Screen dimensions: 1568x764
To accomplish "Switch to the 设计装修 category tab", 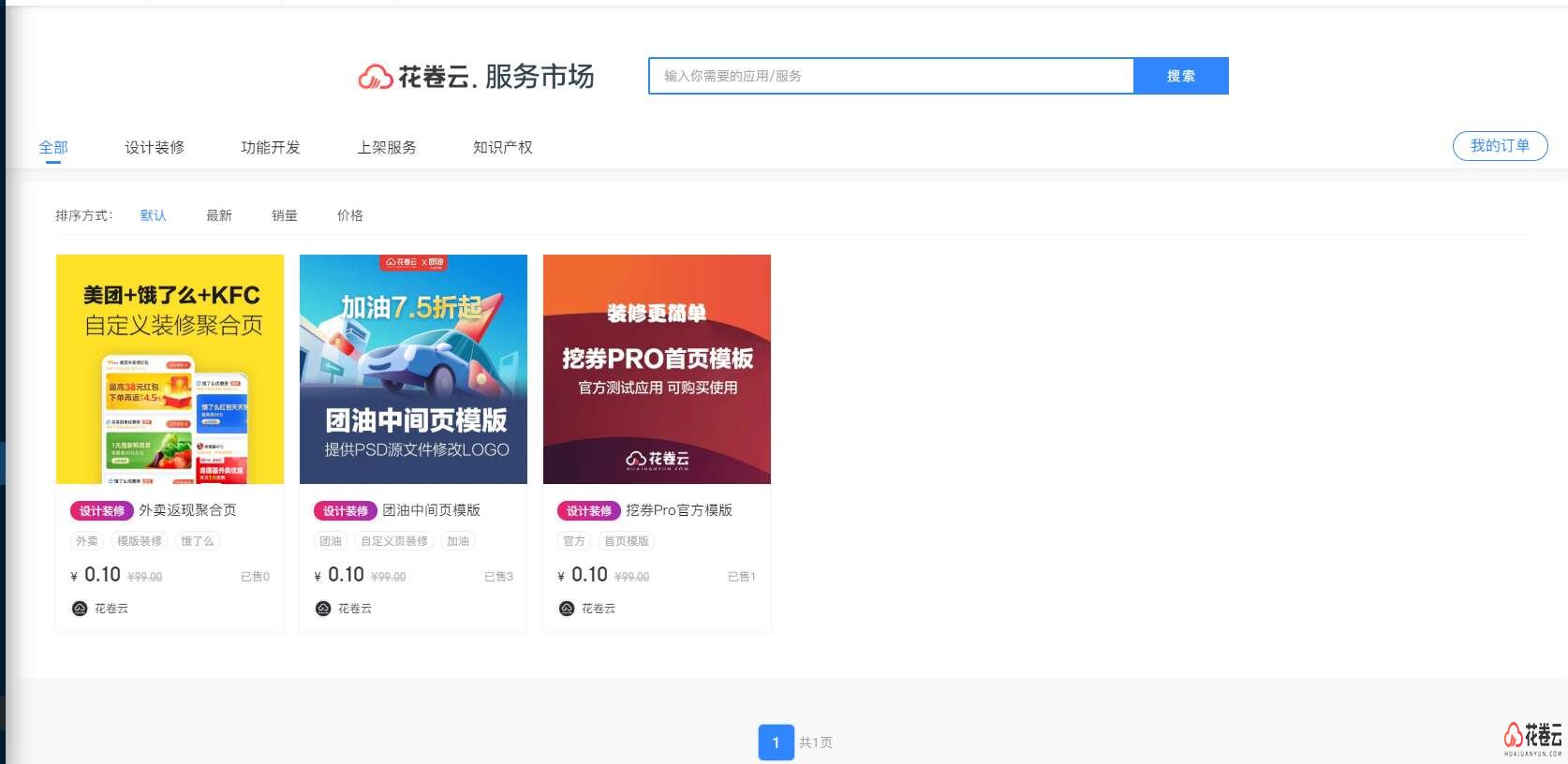I will coord(155,147).
